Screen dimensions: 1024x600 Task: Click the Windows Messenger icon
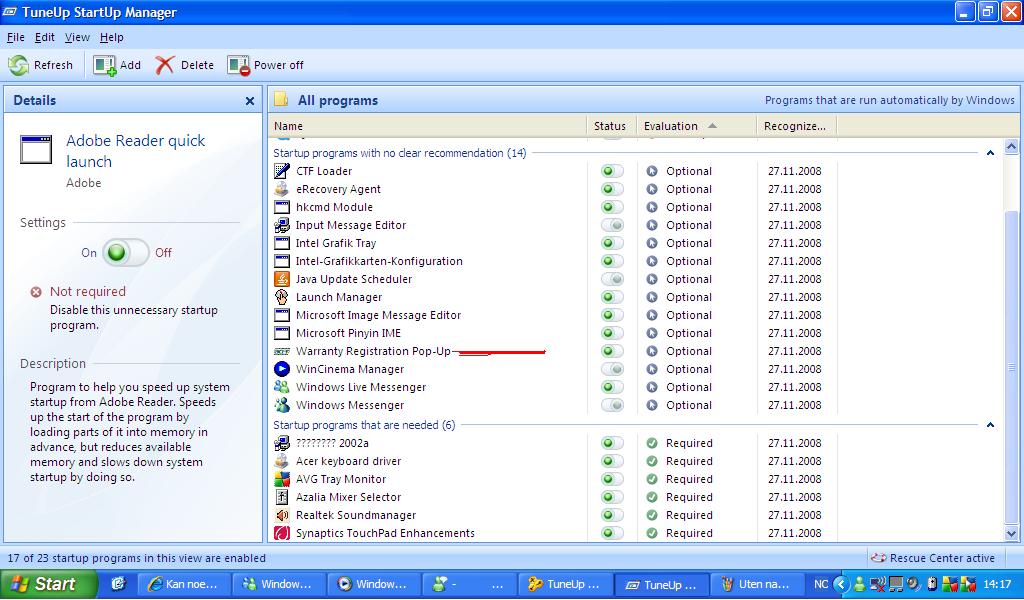coord(281,405)
